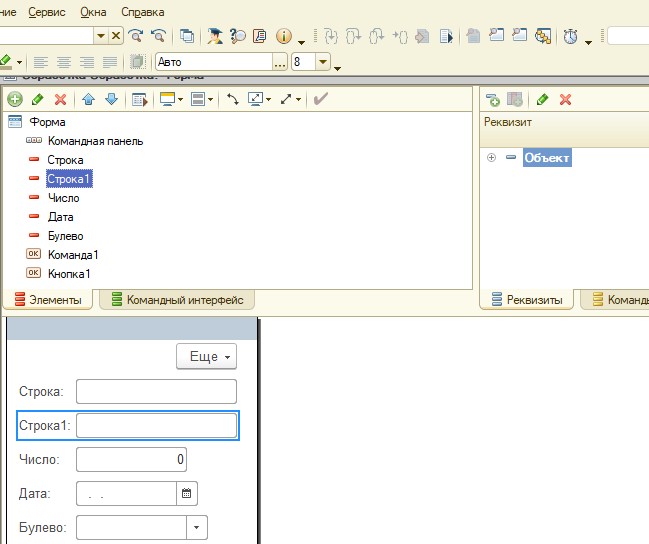Click the find previous magnifier icon
This screenshot has width=649, height=544.
click(x=159, y=36)
